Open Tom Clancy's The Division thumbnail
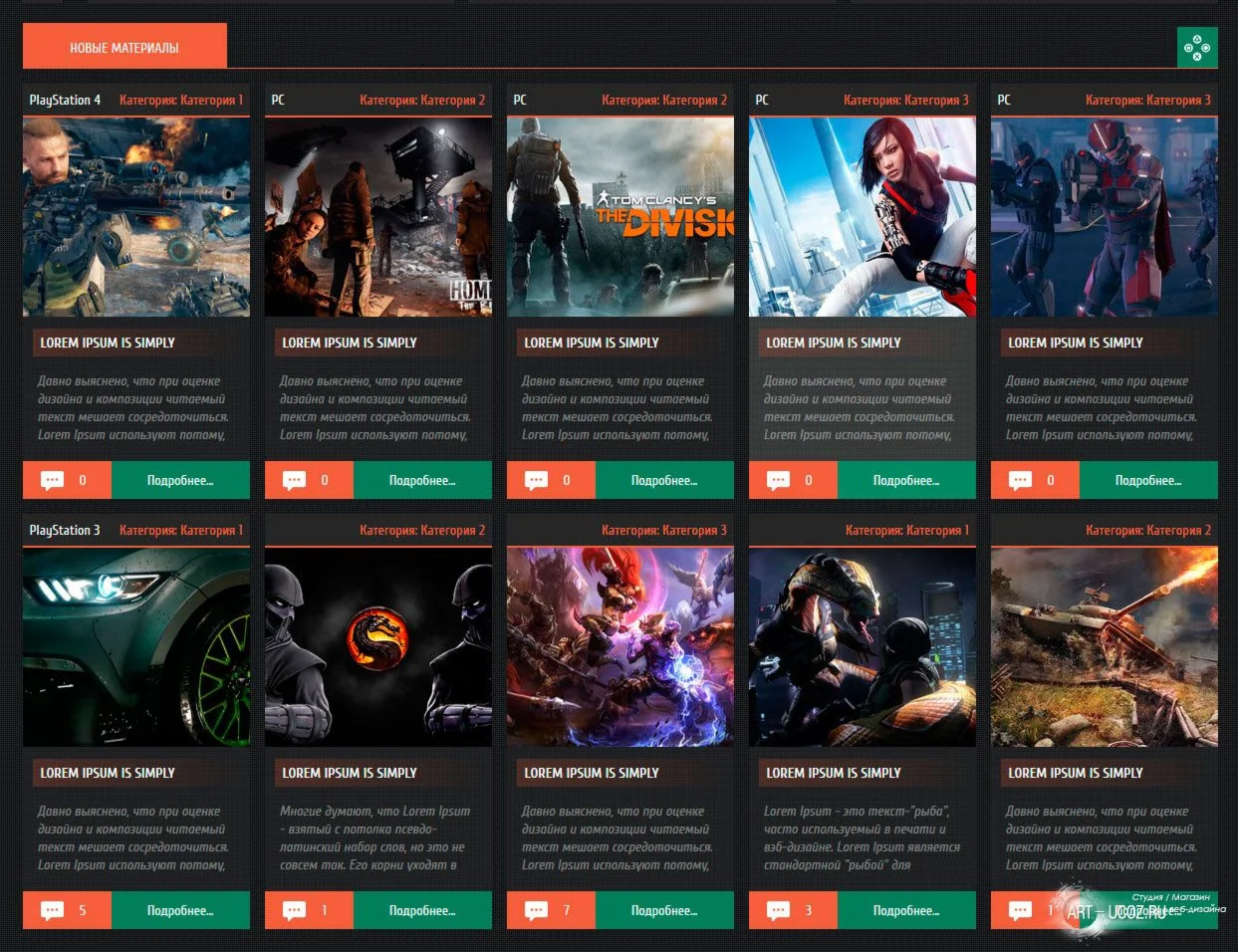Image resolution: width=1238 pixels, height=952 pixels. [620, 217]
